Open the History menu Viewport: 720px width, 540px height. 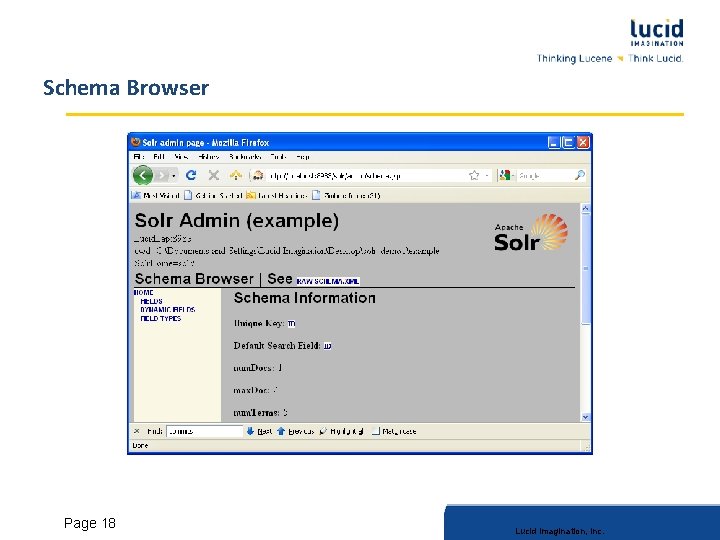point(208,157)
